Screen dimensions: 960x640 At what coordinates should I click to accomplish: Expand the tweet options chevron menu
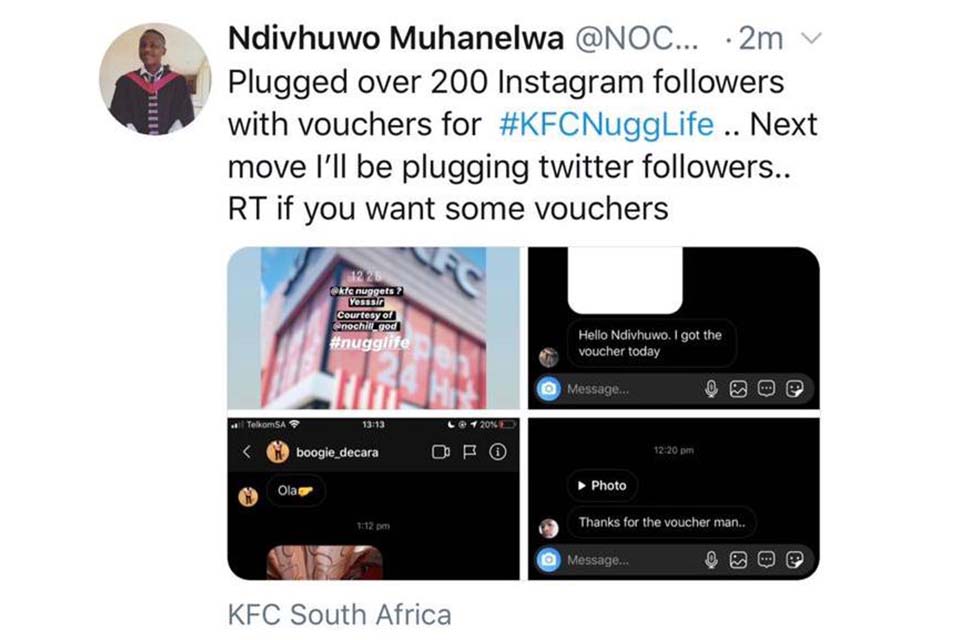812,39
